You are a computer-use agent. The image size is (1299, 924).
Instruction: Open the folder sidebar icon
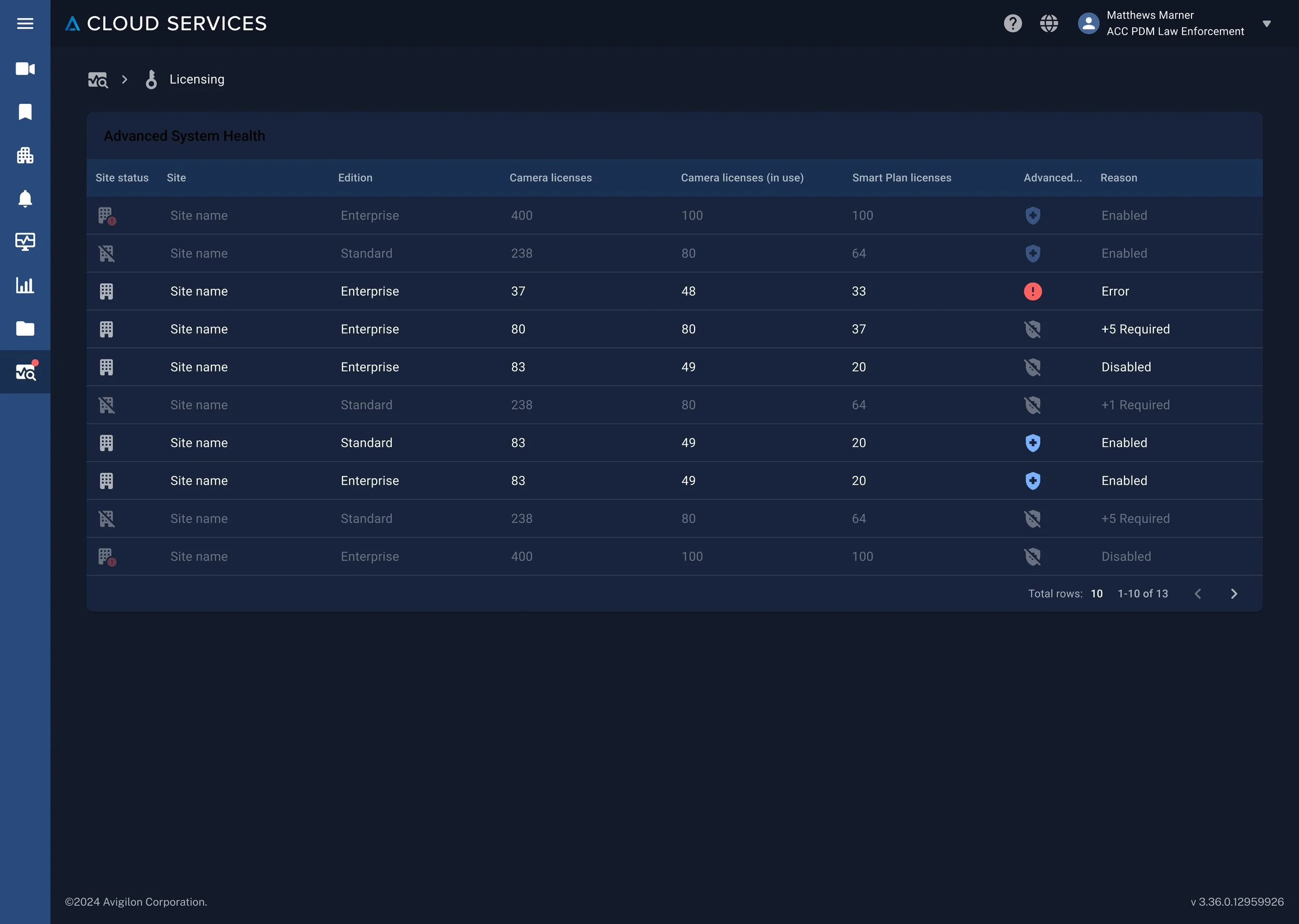pyautogui.click(x=25, y=328)
